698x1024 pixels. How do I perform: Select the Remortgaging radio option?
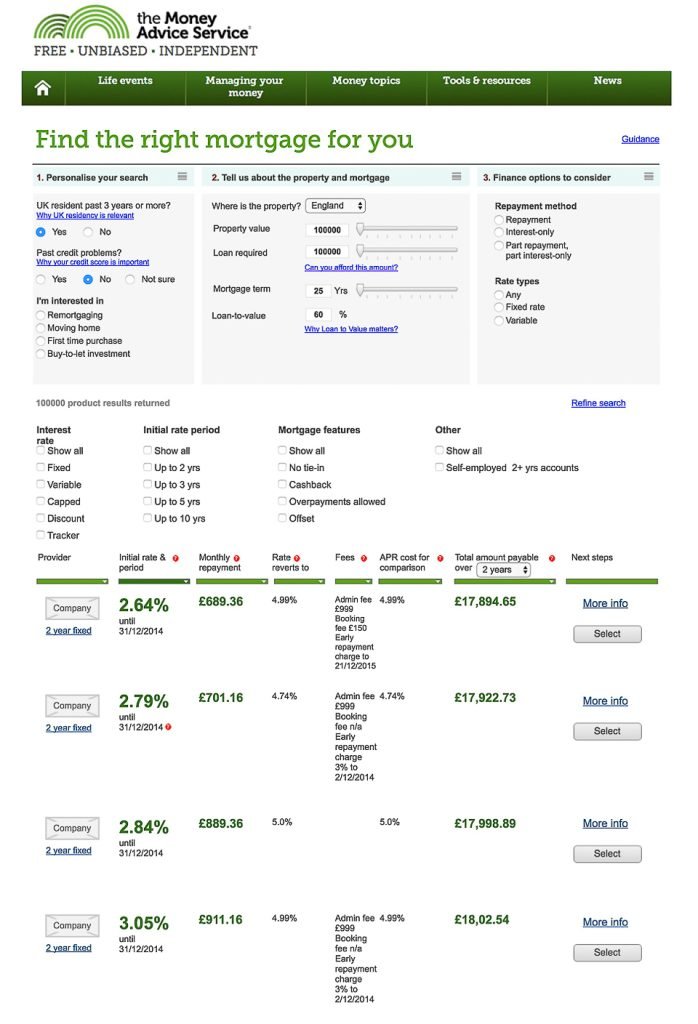tap(41, 315)
